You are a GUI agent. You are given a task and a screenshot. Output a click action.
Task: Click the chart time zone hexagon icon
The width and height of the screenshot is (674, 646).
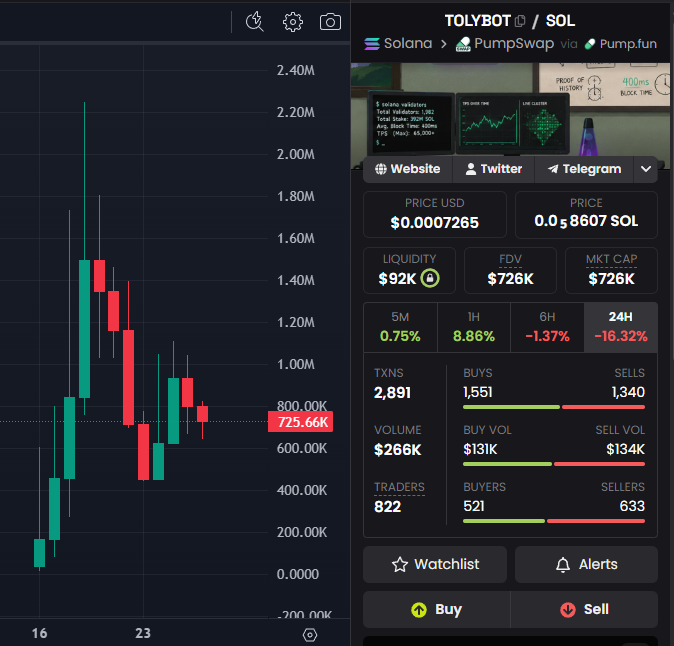[x=310, y=635]
